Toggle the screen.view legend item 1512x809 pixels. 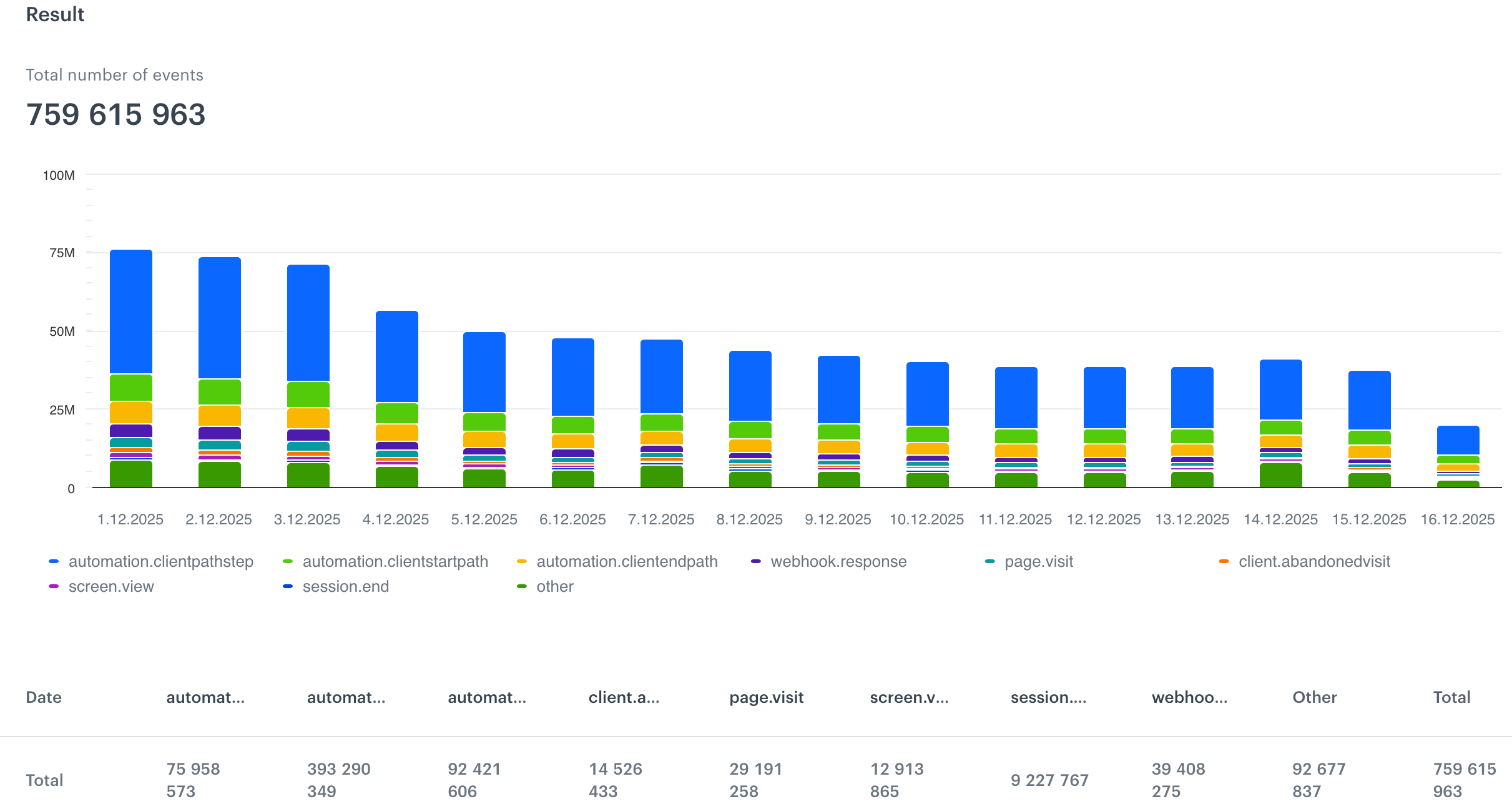(111, 586)
